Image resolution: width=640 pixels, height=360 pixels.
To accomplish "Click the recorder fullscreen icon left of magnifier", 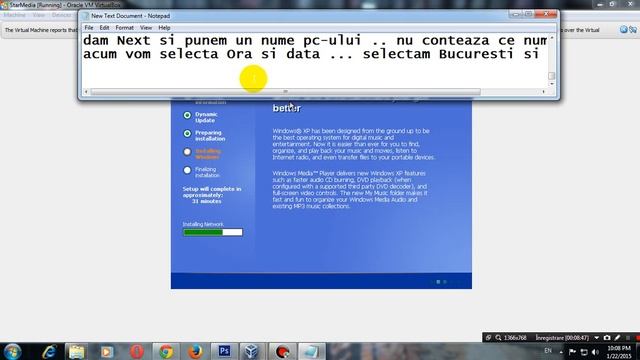I will tap(488, 338).
